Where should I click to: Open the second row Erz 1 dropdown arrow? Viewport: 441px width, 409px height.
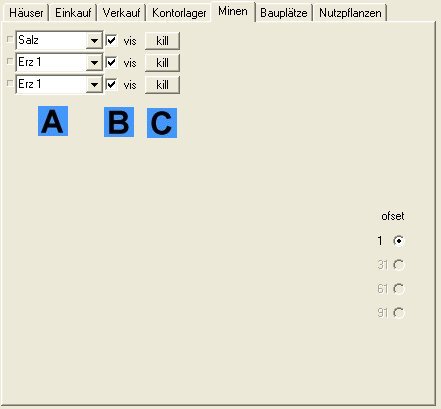pyautogui.click(x=94, y=63)
